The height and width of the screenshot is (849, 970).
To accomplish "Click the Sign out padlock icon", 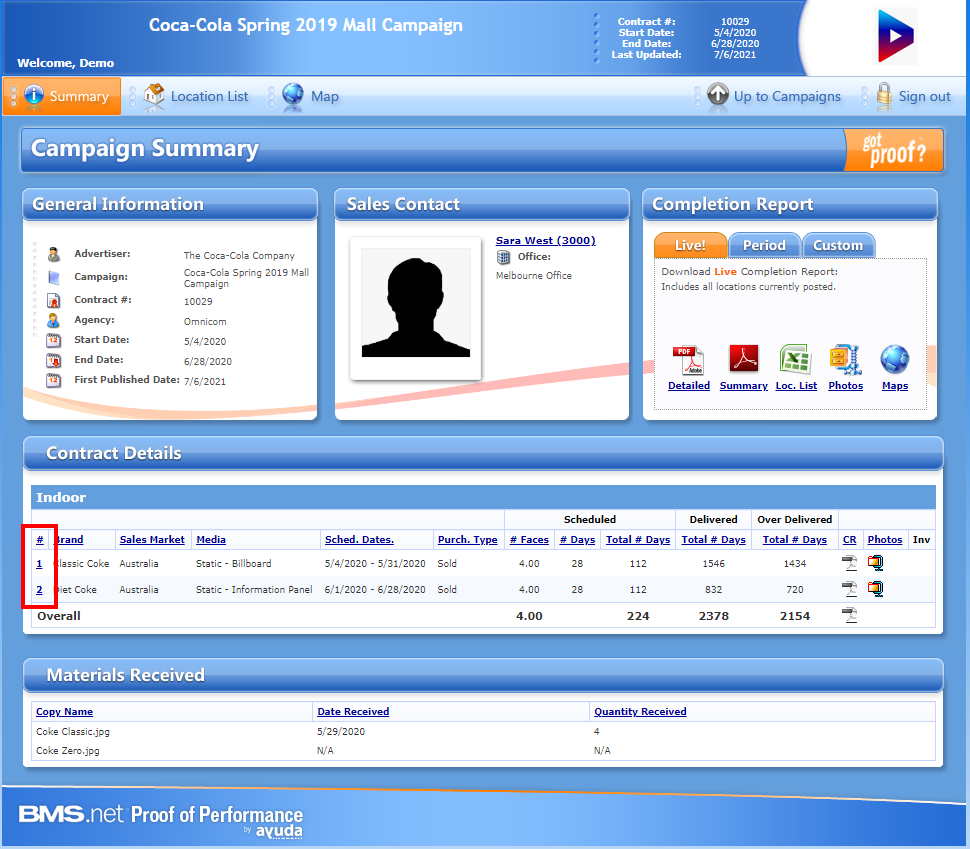I will pos(885,96).
